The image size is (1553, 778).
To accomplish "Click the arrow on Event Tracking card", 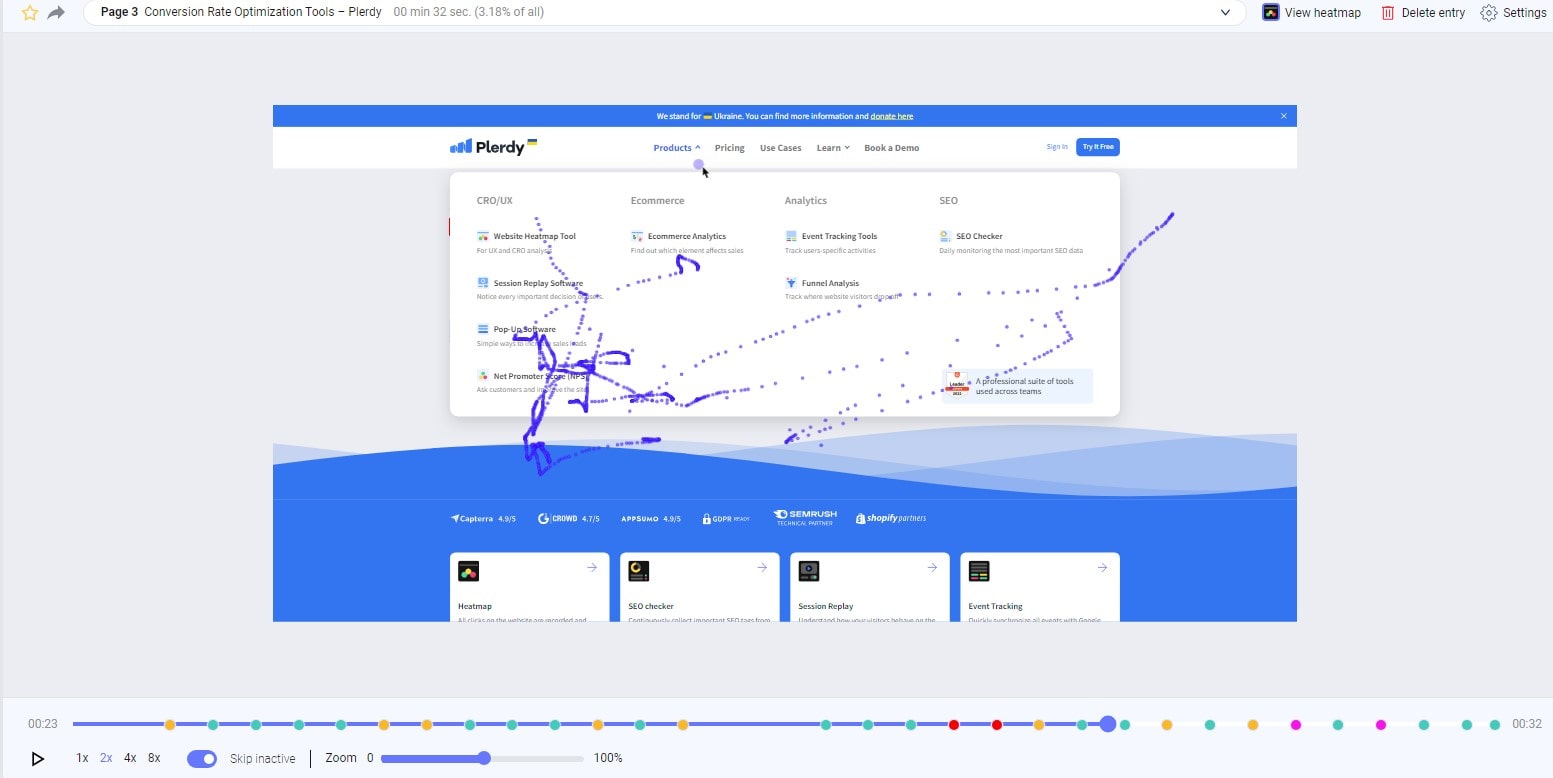I will 1102,567.
